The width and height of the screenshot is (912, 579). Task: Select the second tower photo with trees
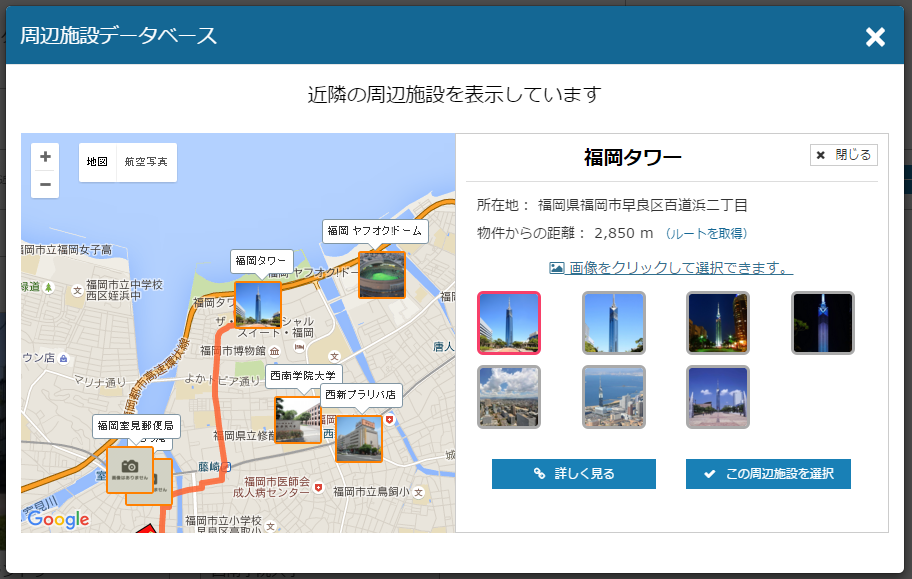click(614, 323)
